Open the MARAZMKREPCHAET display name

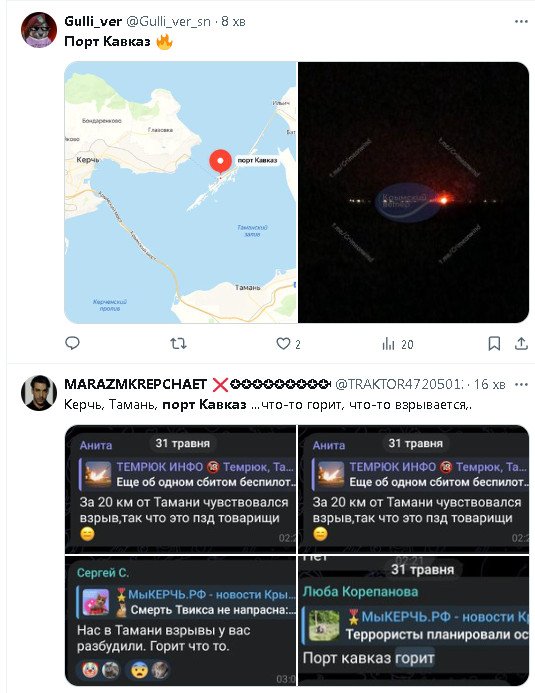135,384
